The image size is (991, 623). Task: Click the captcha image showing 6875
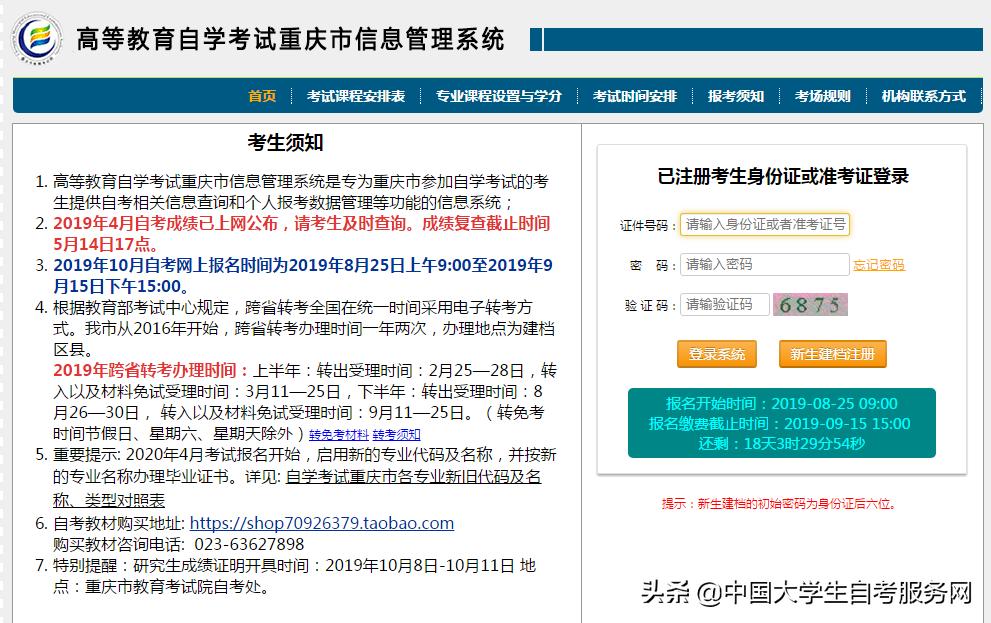click(810, 303)
